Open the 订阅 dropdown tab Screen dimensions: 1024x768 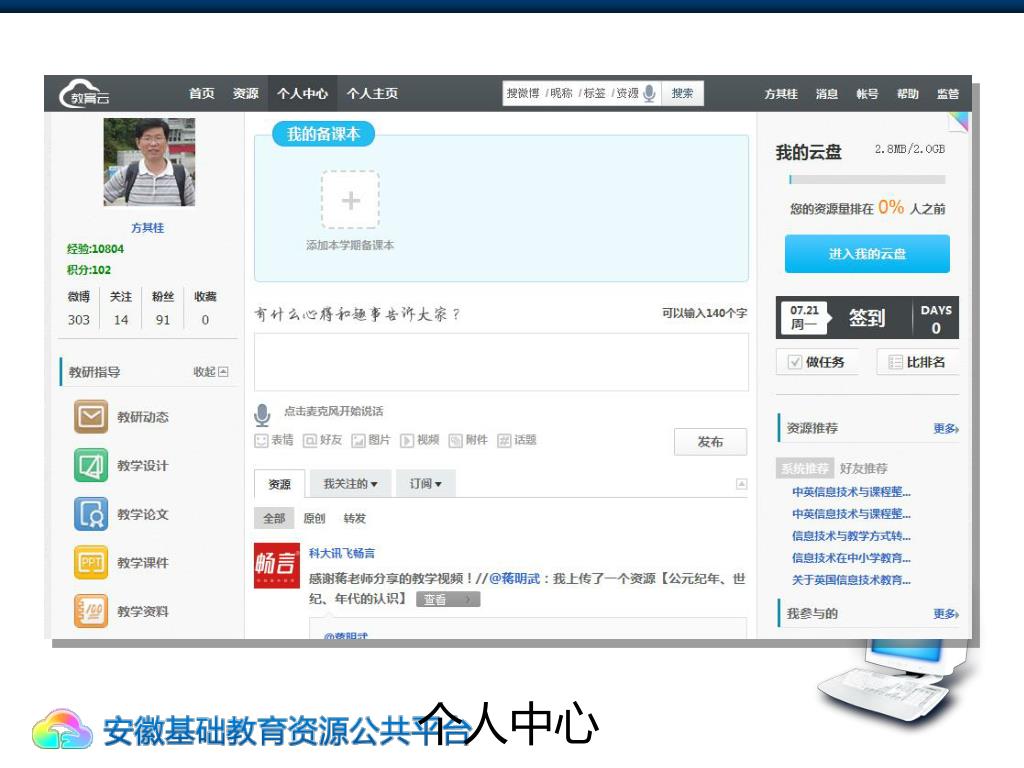(425, 484)
